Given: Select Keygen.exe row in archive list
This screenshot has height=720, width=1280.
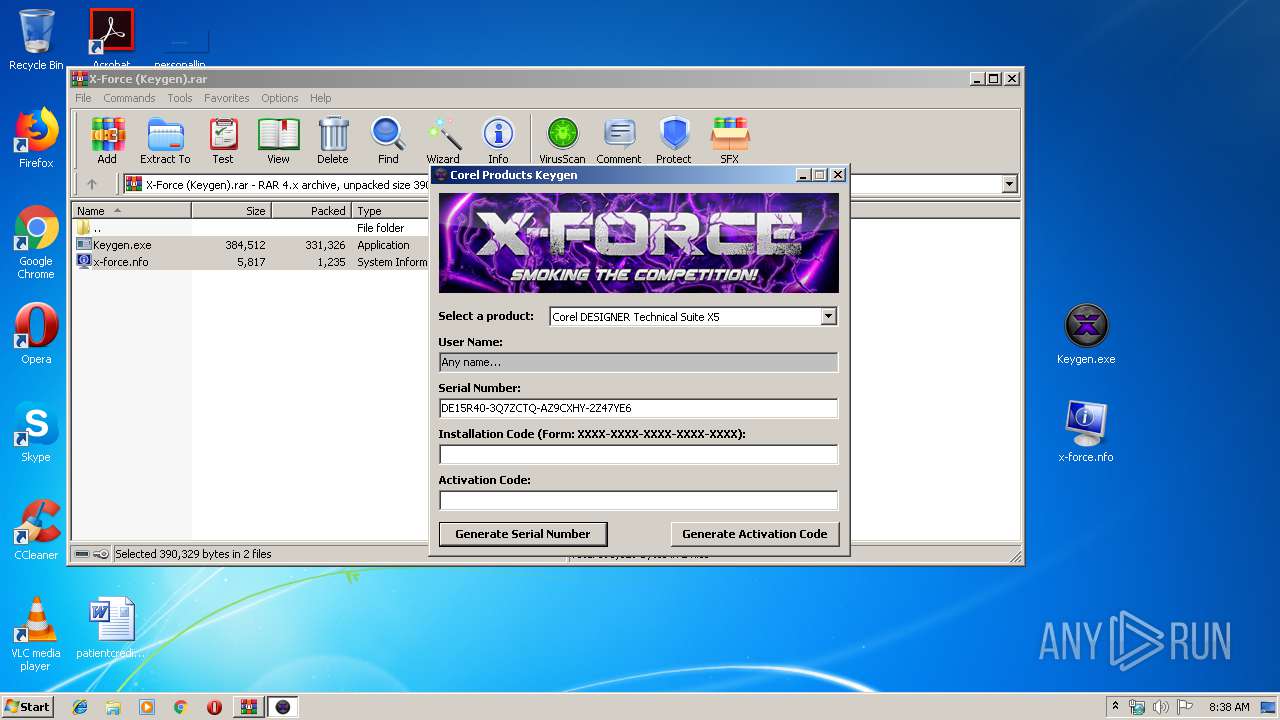Looking at the screenshot, I should (x=251, y=245).
